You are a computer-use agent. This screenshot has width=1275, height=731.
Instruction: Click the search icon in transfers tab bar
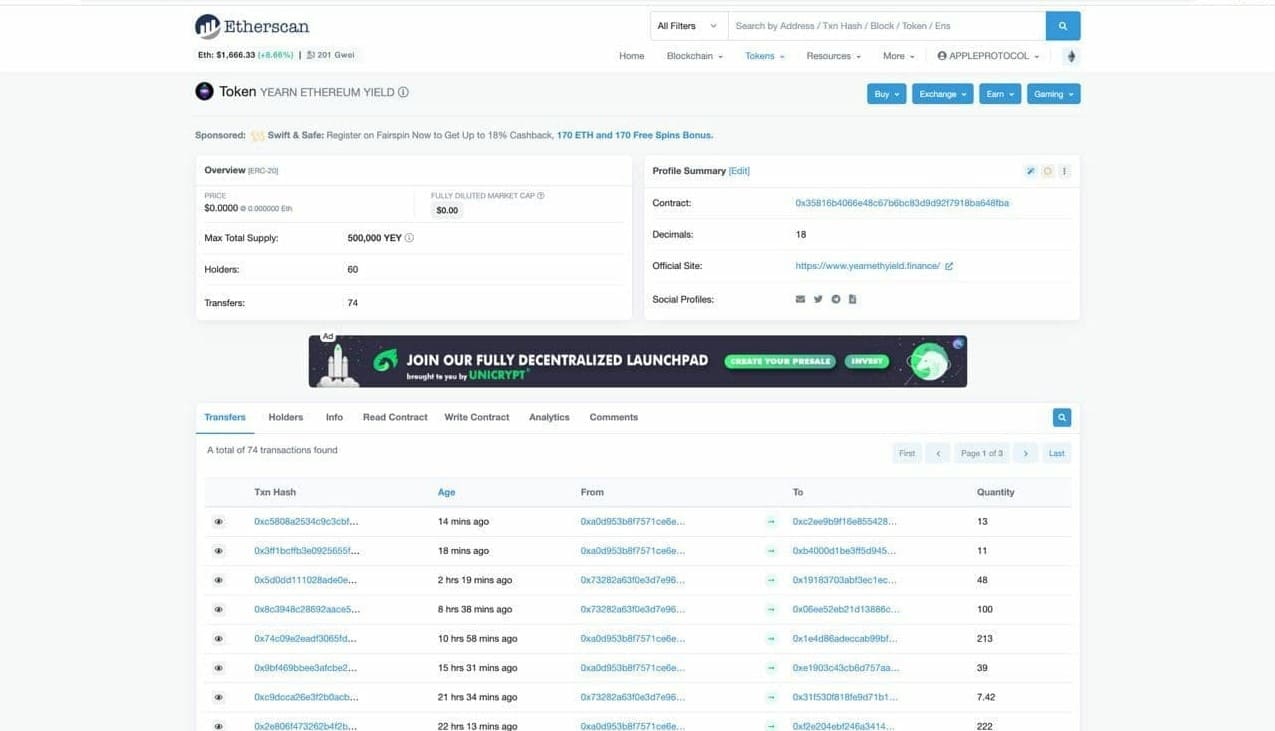[x=1062, y=417]
